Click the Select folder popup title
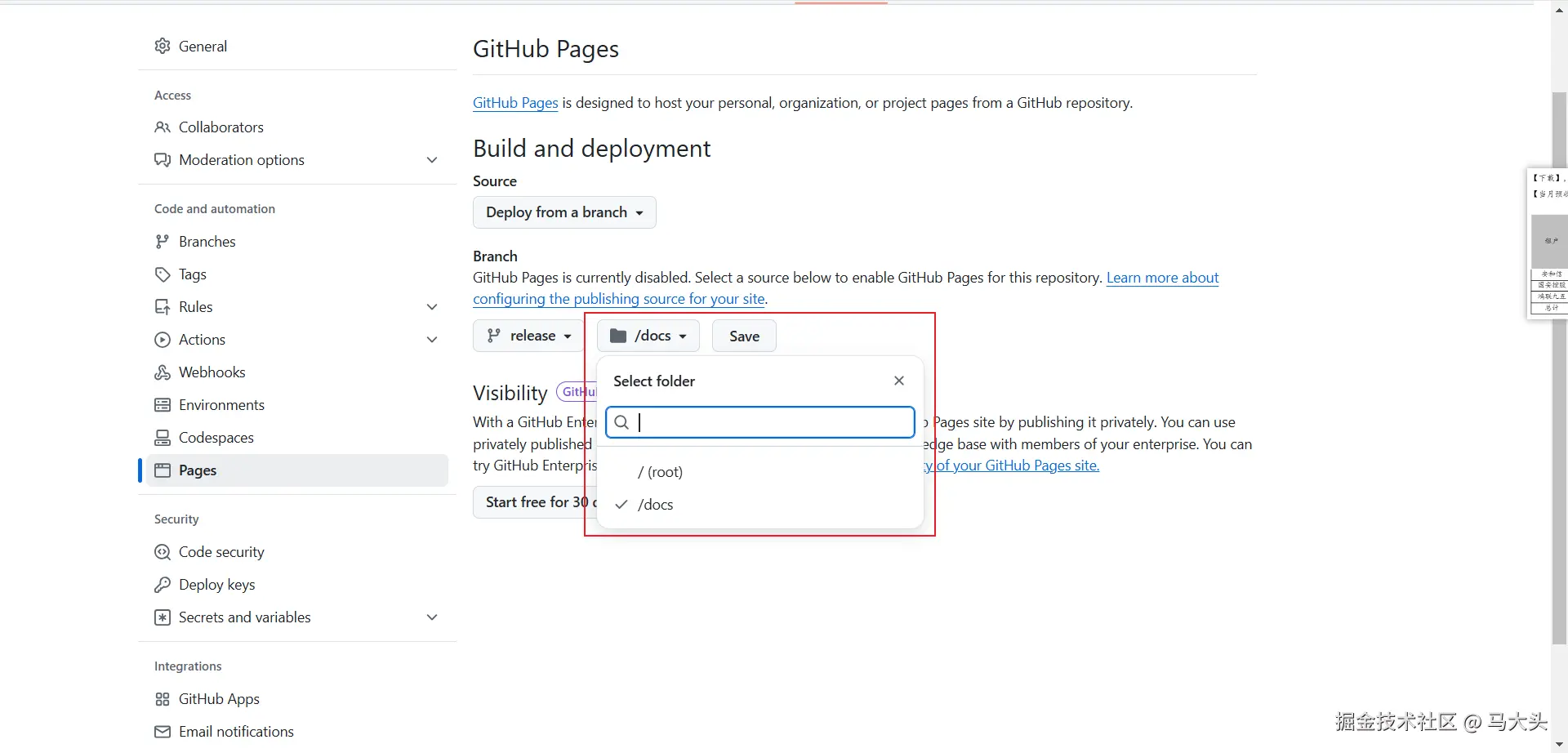The width and height of the screenshot is (1568, 753). click(654, 381)
